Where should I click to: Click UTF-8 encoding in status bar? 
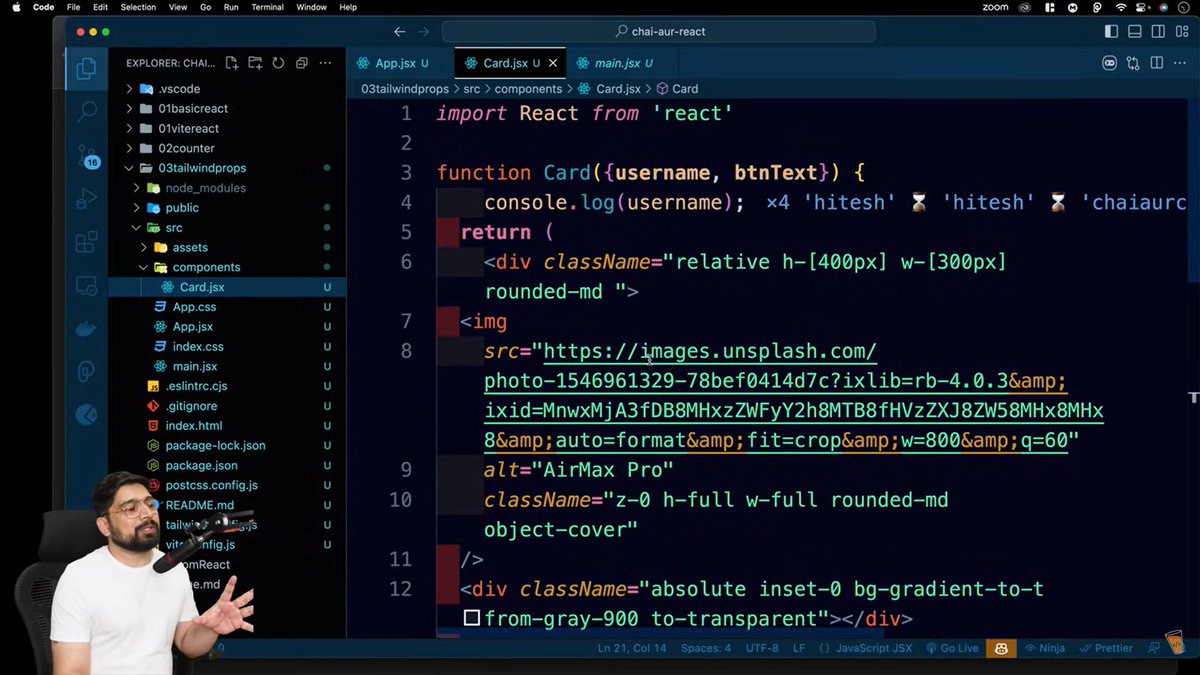click(x=761, y=648)
